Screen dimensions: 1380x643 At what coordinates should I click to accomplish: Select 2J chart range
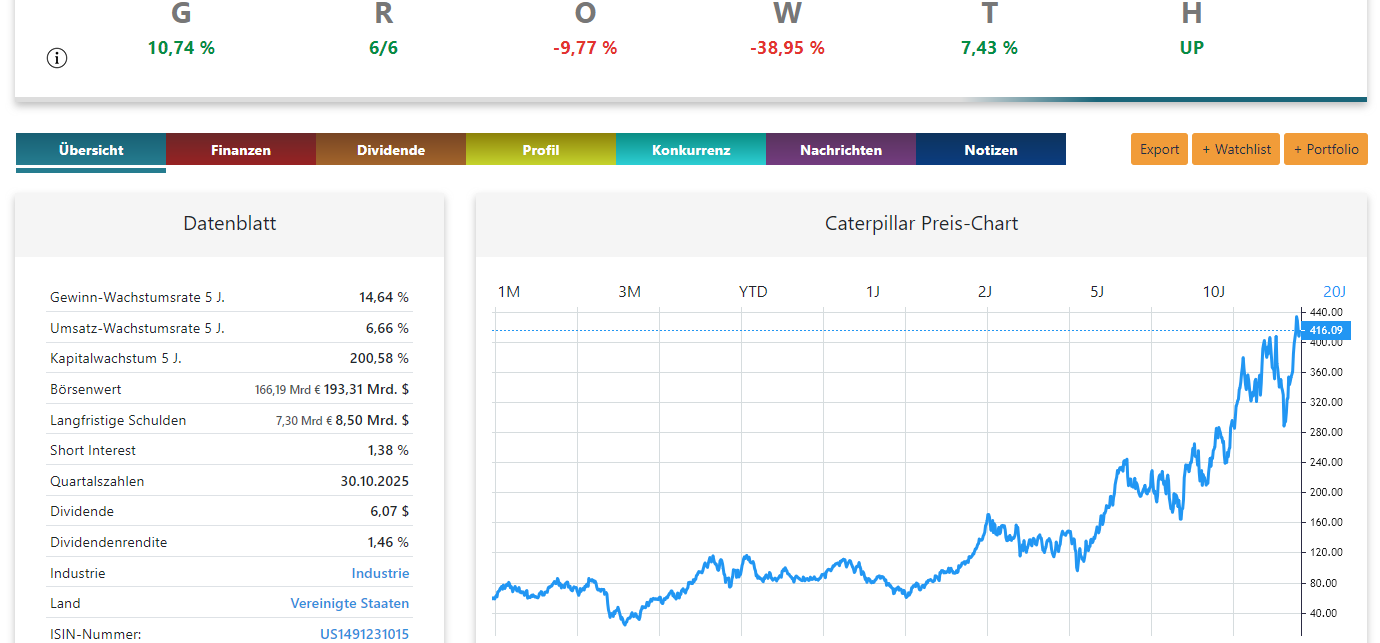(x=985, y=292)
